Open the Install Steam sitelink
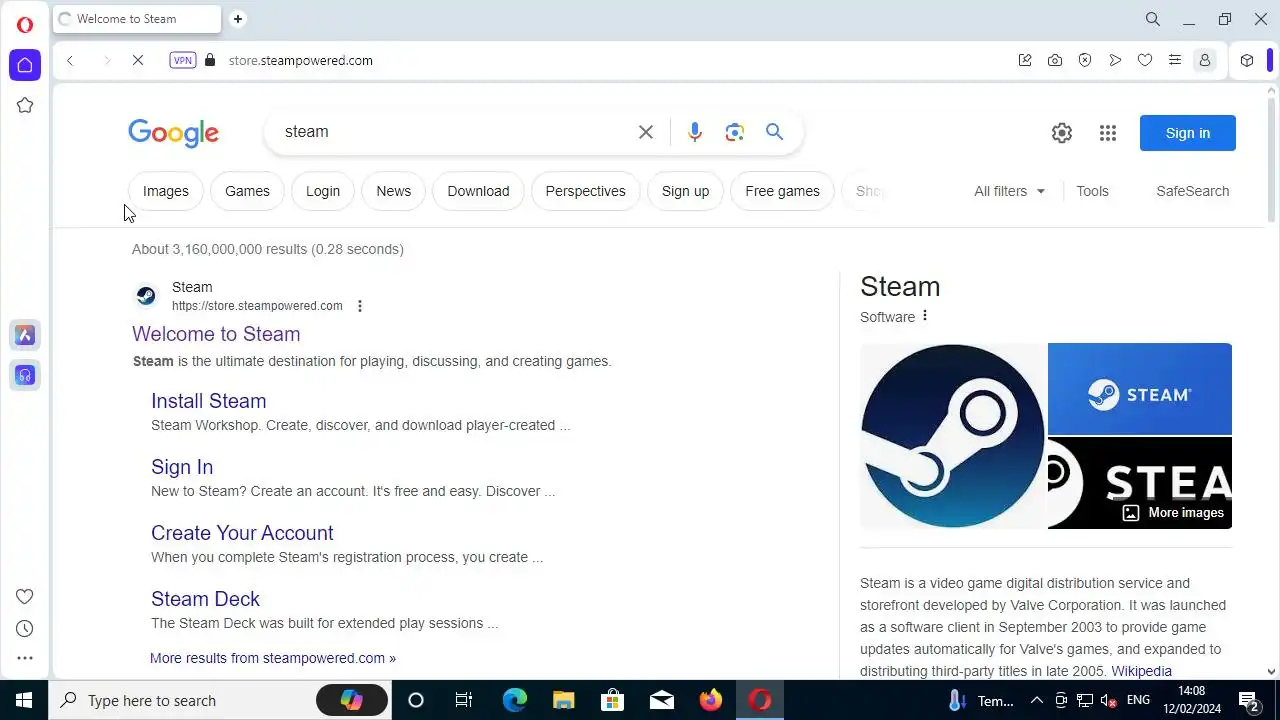 (x=209, y=401)
